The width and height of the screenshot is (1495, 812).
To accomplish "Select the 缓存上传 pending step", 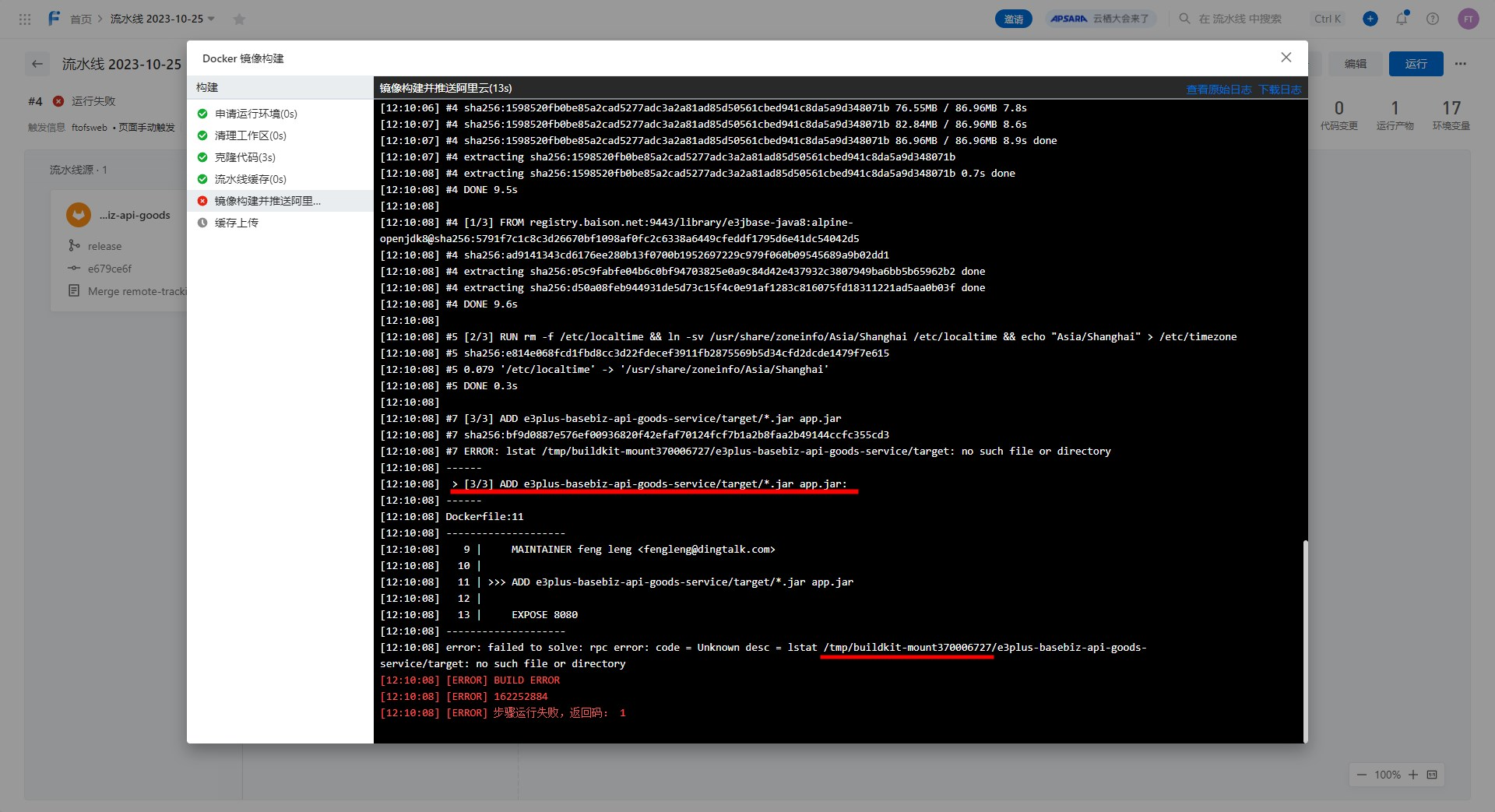I will pos(280,223).
